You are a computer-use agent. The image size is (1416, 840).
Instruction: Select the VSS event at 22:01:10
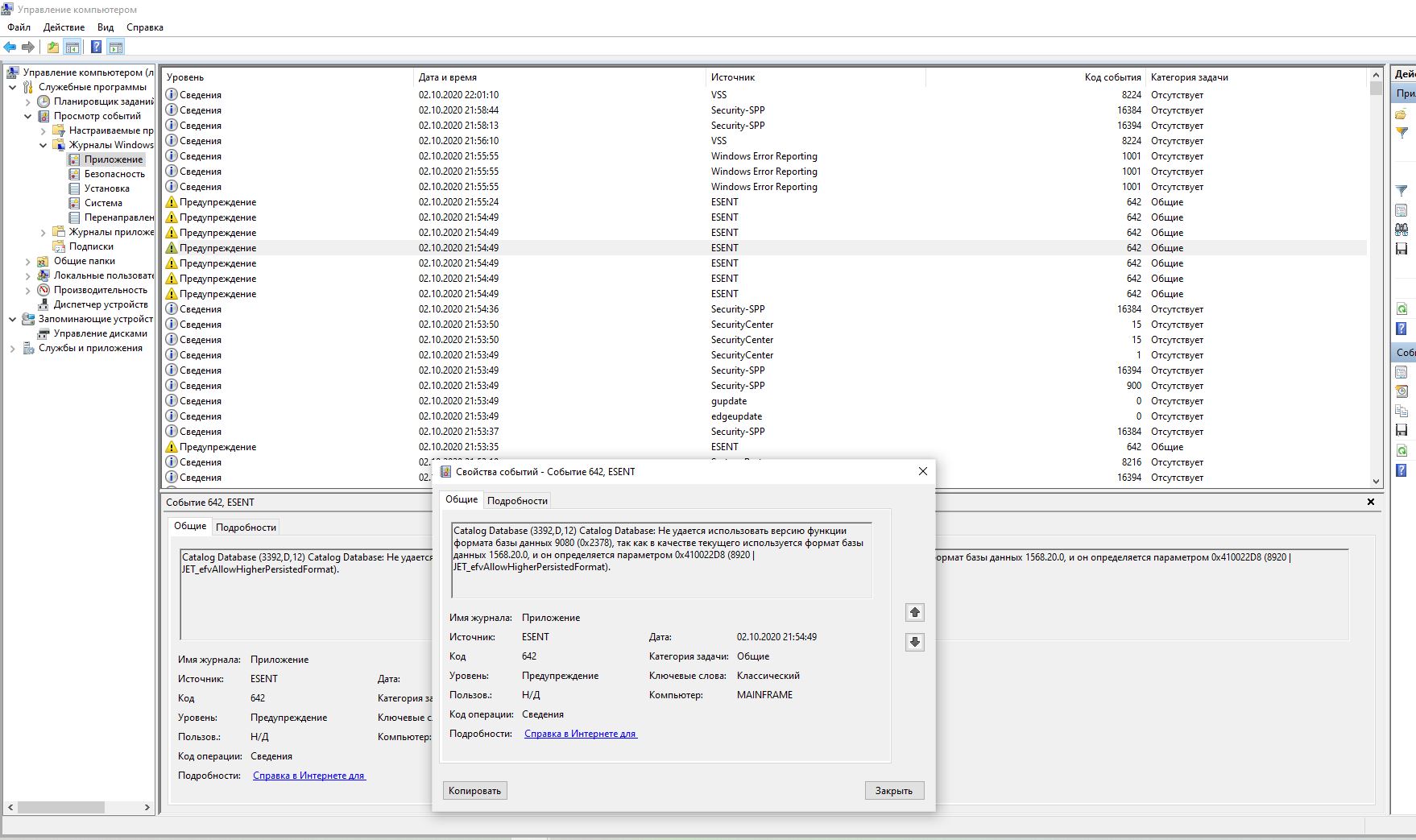click(x=764, y=95)
